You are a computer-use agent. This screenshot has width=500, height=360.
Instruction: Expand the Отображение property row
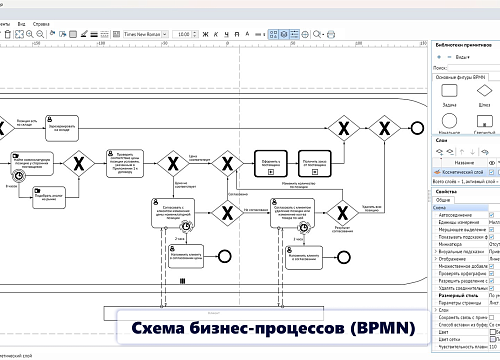(x=435, y=259)
